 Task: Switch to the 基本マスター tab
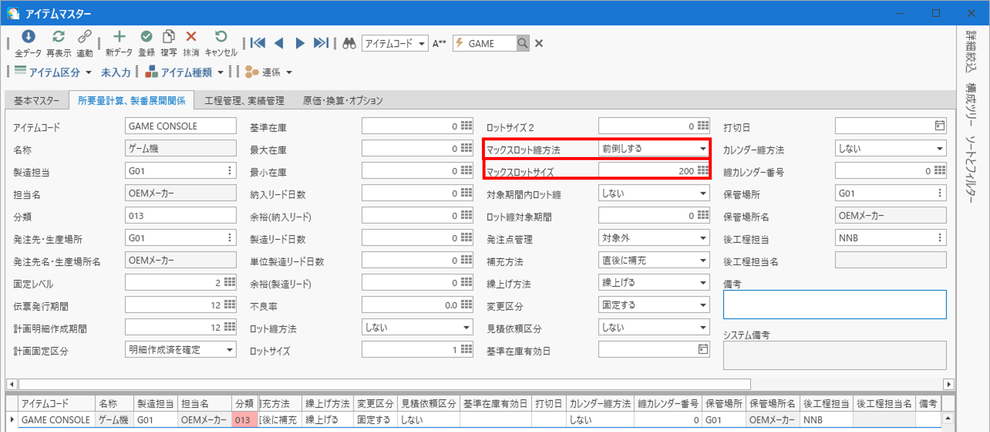(37, 100)
